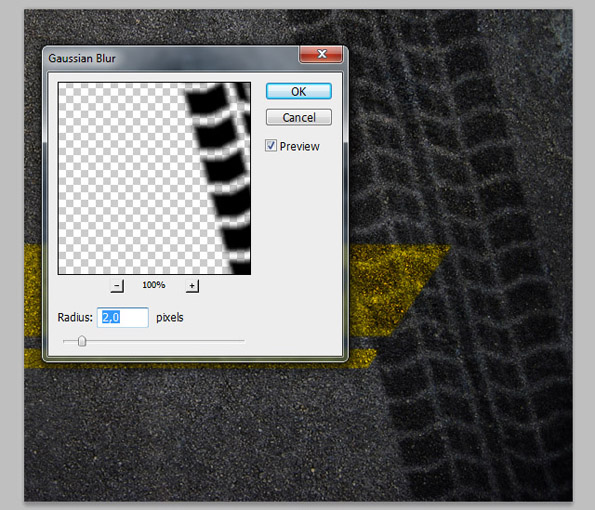Click the blur preview thumbnail
595x510 pixels.
(x=154, y=178)
